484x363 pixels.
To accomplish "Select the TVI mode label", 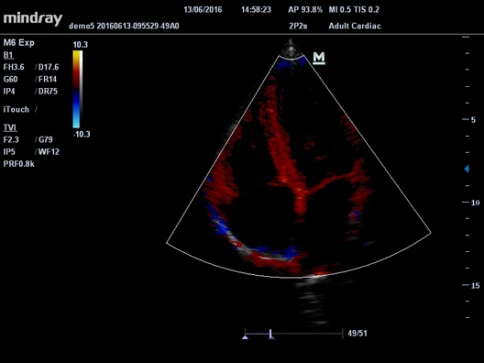I will [x=10, y=128].
